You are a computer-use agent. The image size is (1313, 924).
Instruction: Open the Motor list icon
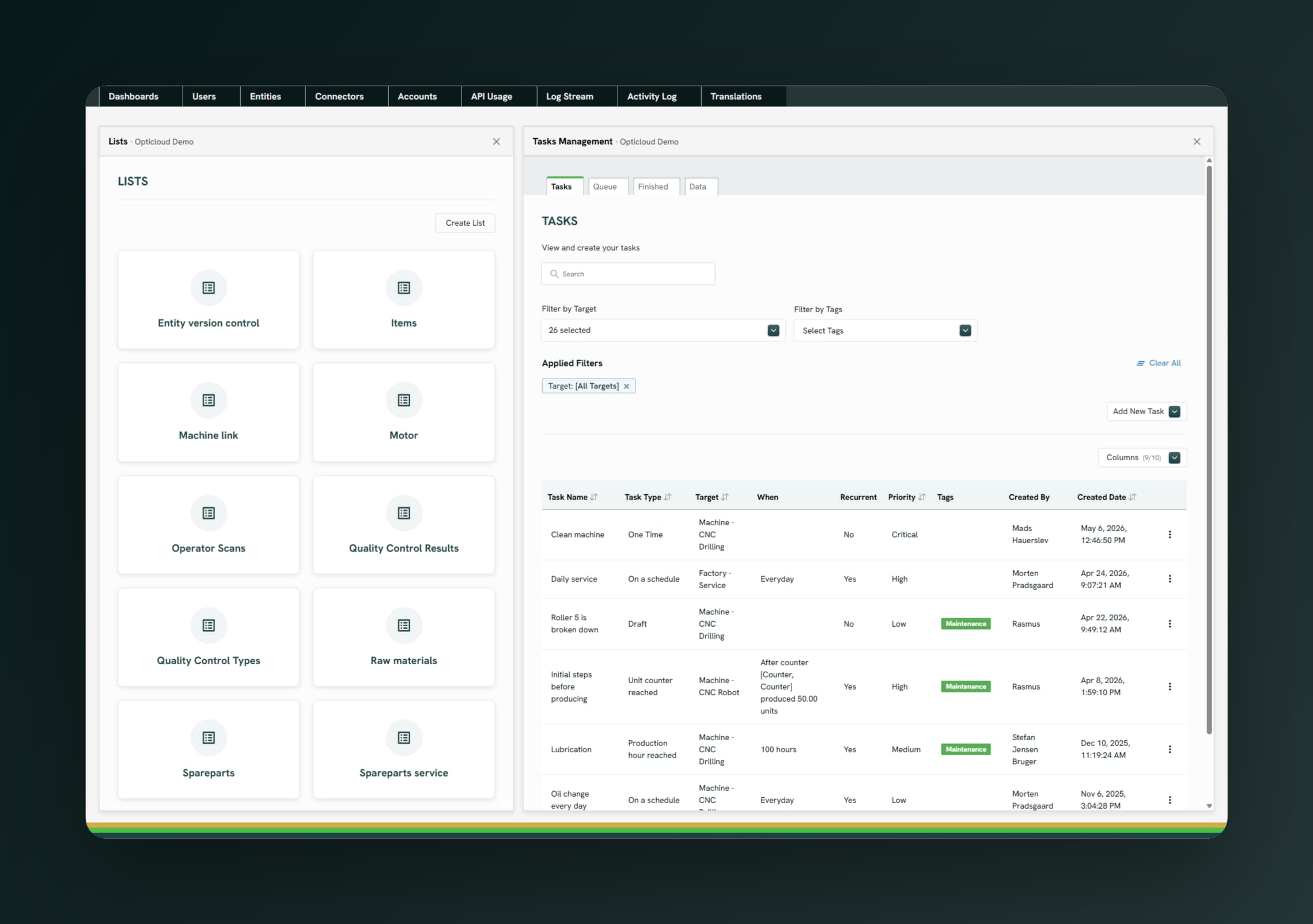(404, 400)
